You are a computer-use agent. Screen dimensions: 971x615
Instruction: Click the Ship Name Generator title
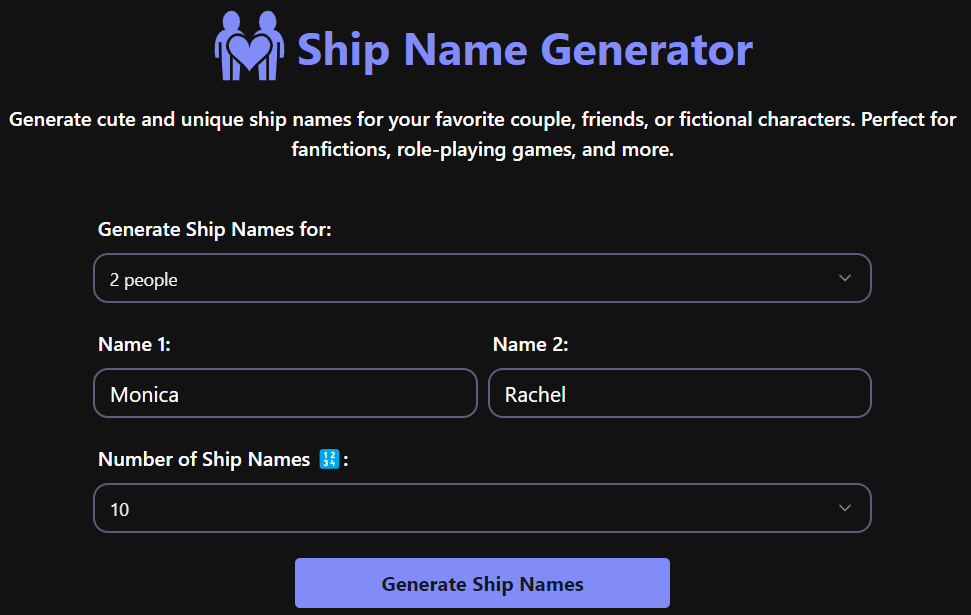point(524,49)
